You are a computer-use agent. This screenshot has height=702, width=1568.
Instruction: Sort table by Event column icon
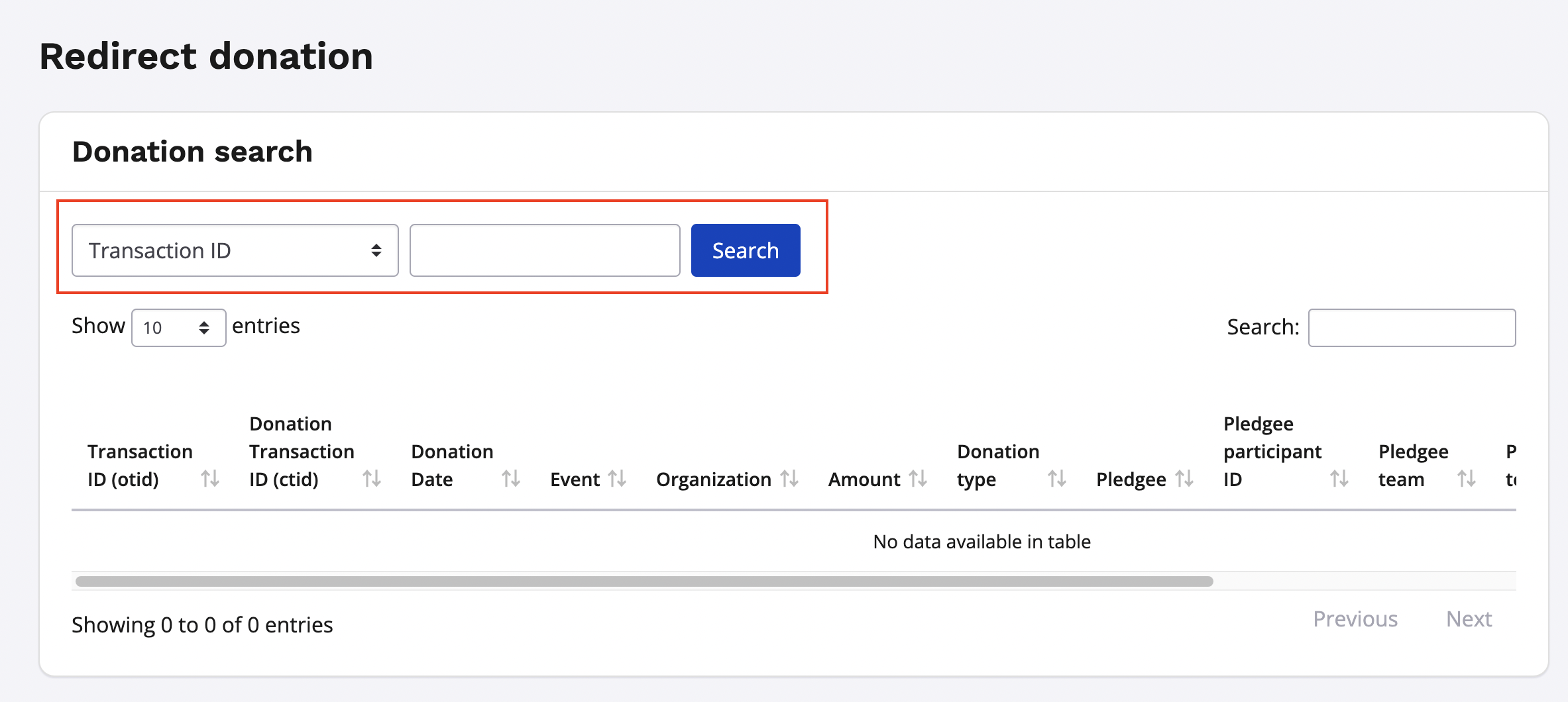pyautogui.click(x=617, y=478)
